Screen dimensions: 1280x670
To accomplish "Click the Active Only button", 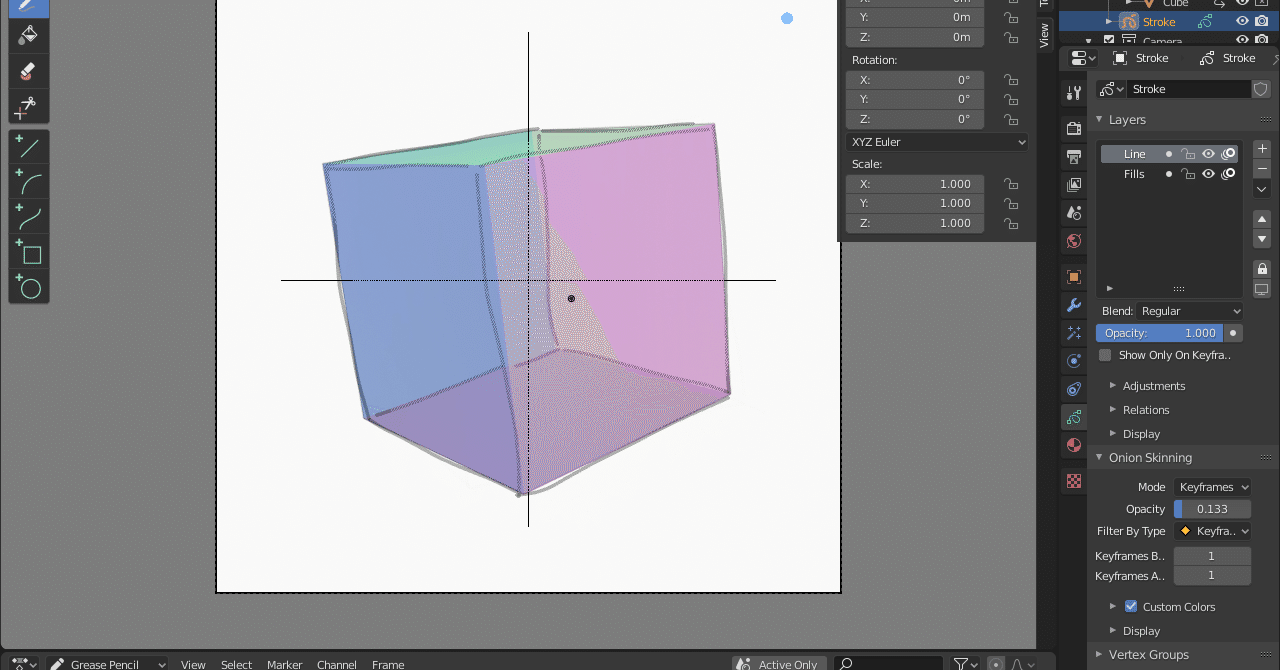I will [778, 663].
